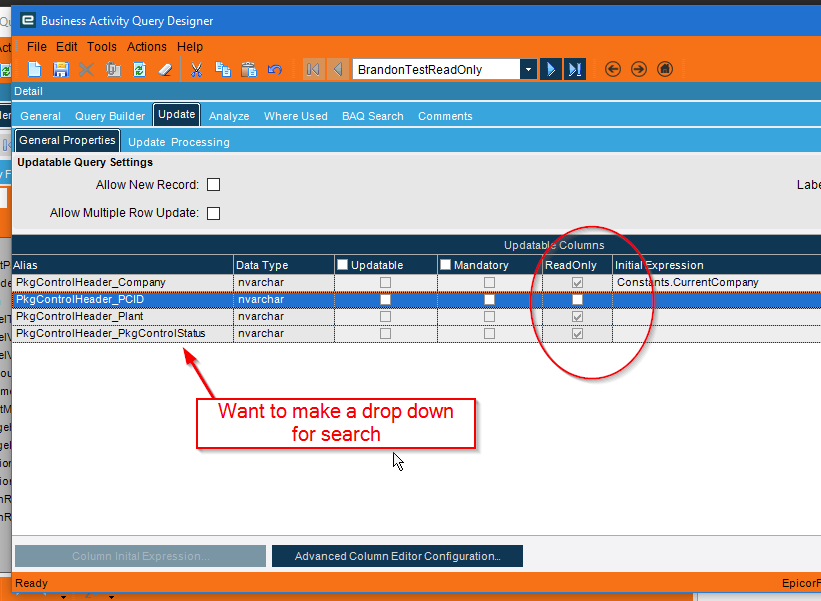Open the Comments tab

coord(445,116)
